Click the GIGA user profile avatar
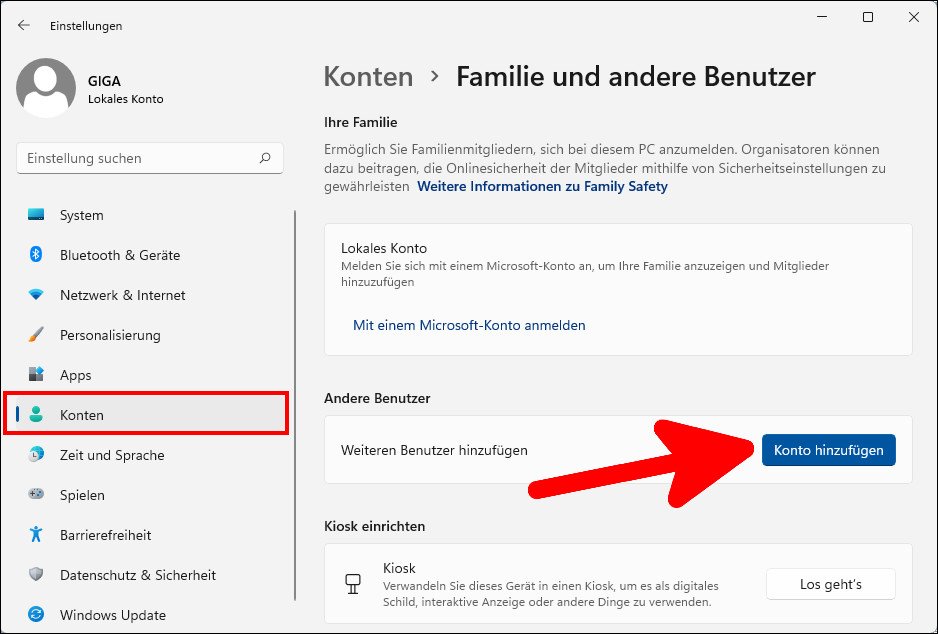 point(46,88)
